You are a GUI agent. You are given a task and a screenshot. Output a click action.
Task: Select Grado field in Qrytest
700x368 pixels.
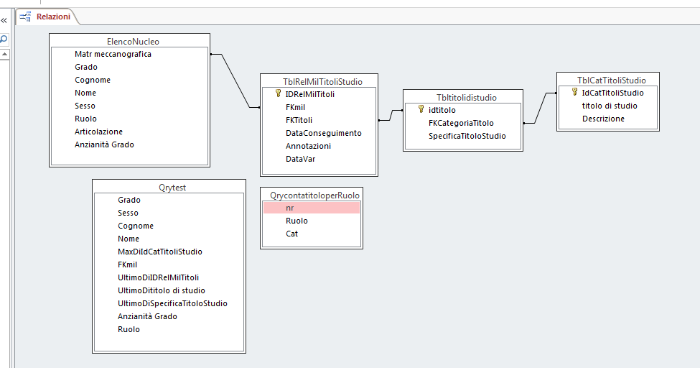point(129,200)
